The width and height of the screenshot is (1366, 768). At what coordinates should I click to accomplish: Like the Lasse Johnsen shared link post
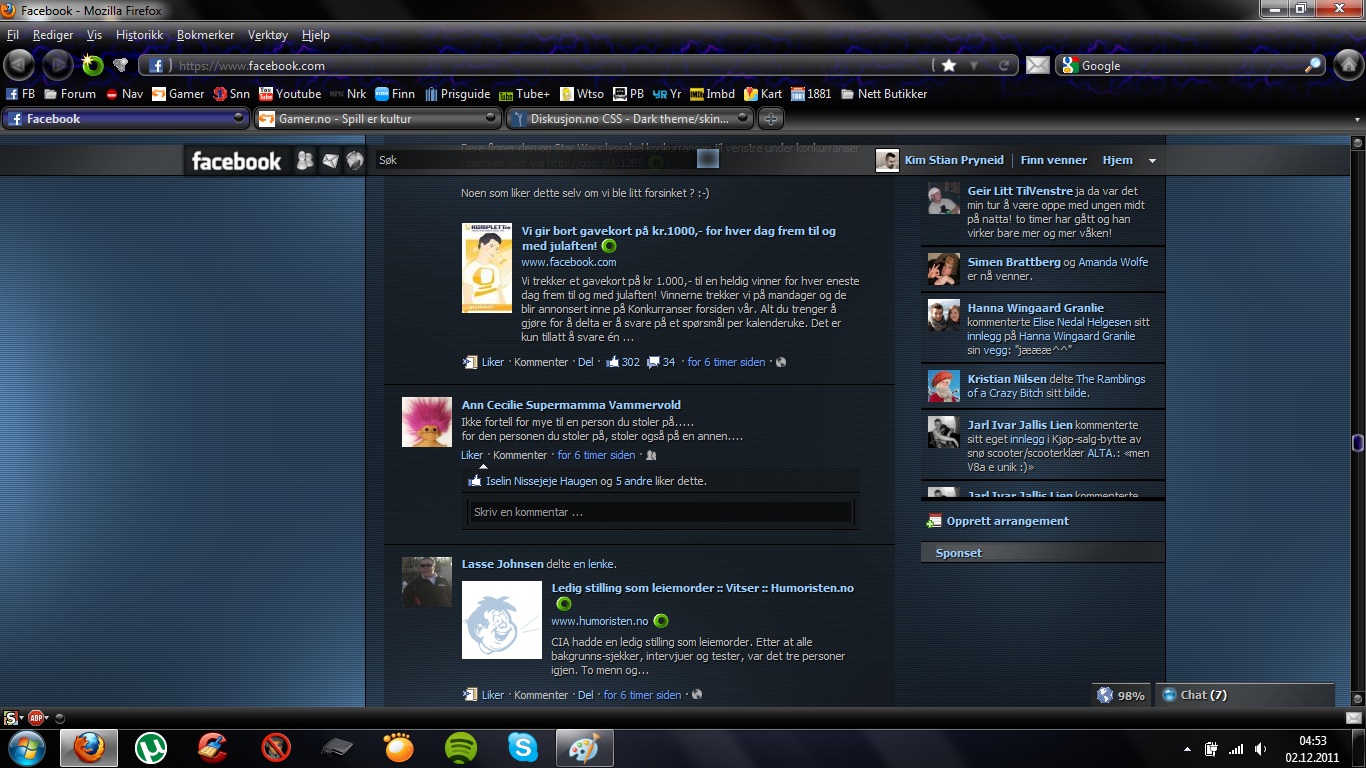[493, 695]
